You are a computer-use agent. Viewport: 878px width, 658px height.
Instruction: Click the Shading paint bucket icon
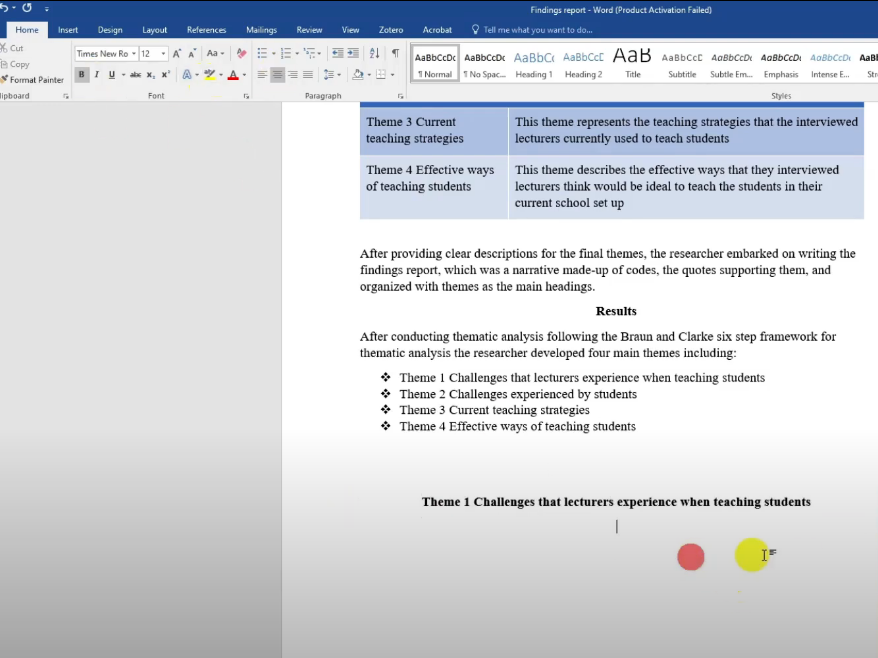(358, 74)
